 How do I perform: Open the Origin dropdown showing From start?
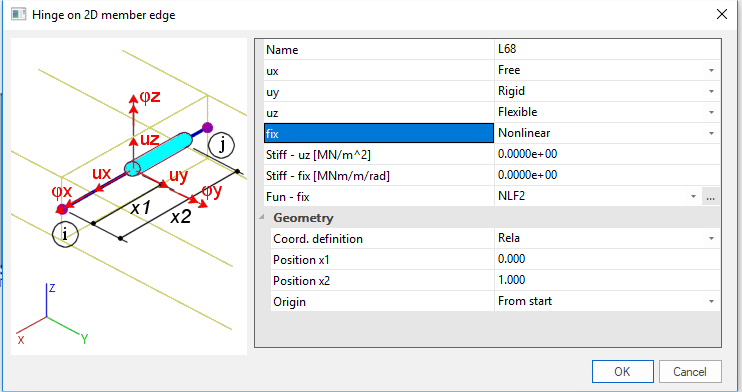point(711,302)
